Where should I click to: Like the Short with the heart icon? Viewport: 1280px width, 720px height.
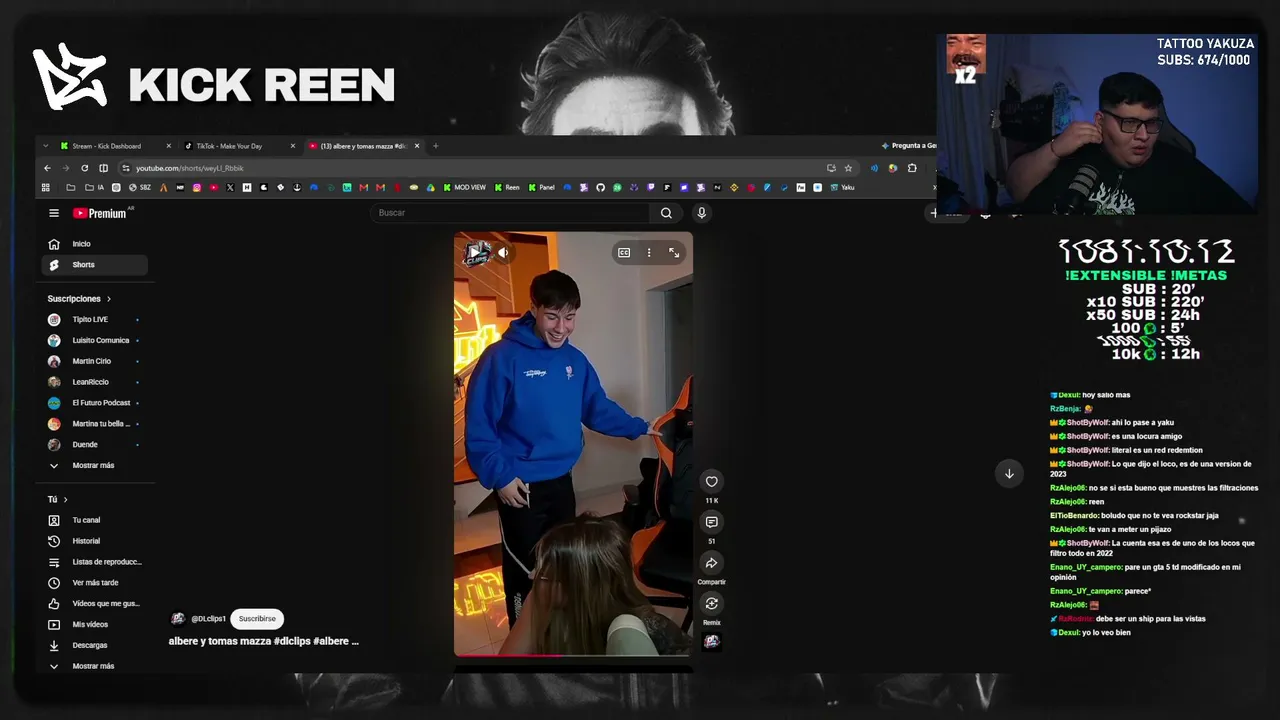coord(711,481)
